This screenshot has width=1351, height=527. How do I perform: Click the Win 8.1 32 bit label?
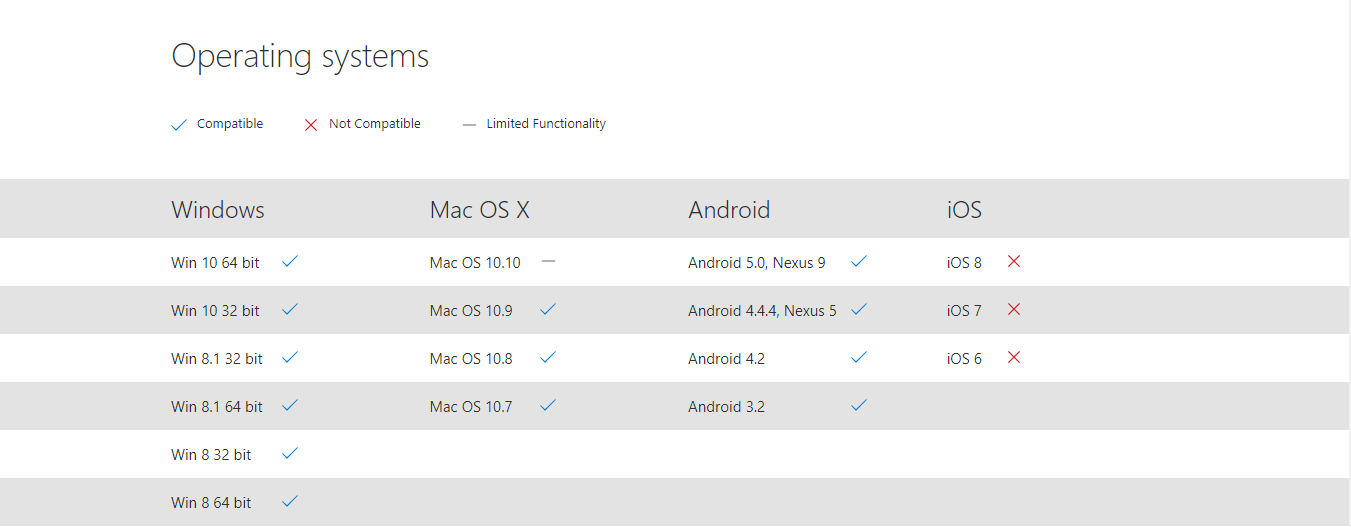click(x=217, y=358)
